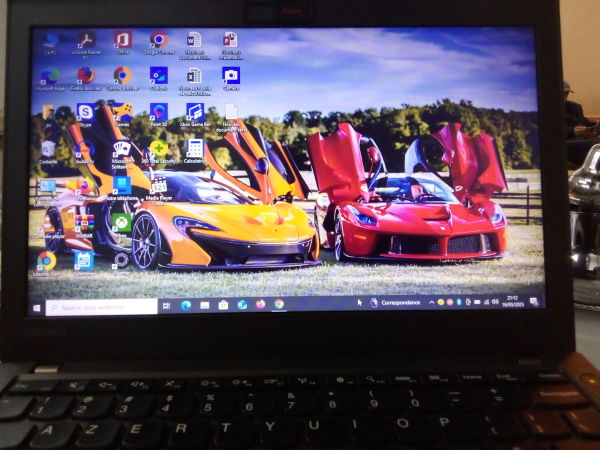600x450 pixels.
Task: Open the Xbox Game Bar shortcut
Action: (194, 111)
